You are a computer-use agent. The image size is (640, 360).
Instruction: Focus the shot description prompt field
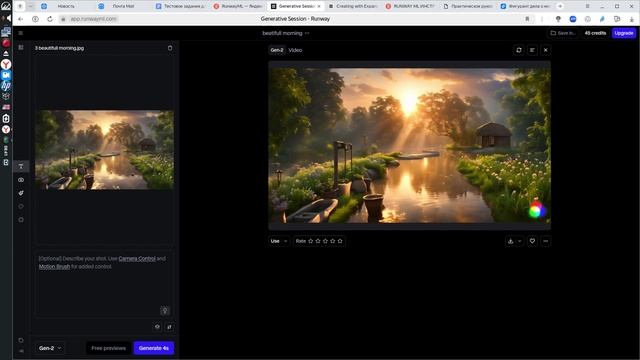point(104,284)
